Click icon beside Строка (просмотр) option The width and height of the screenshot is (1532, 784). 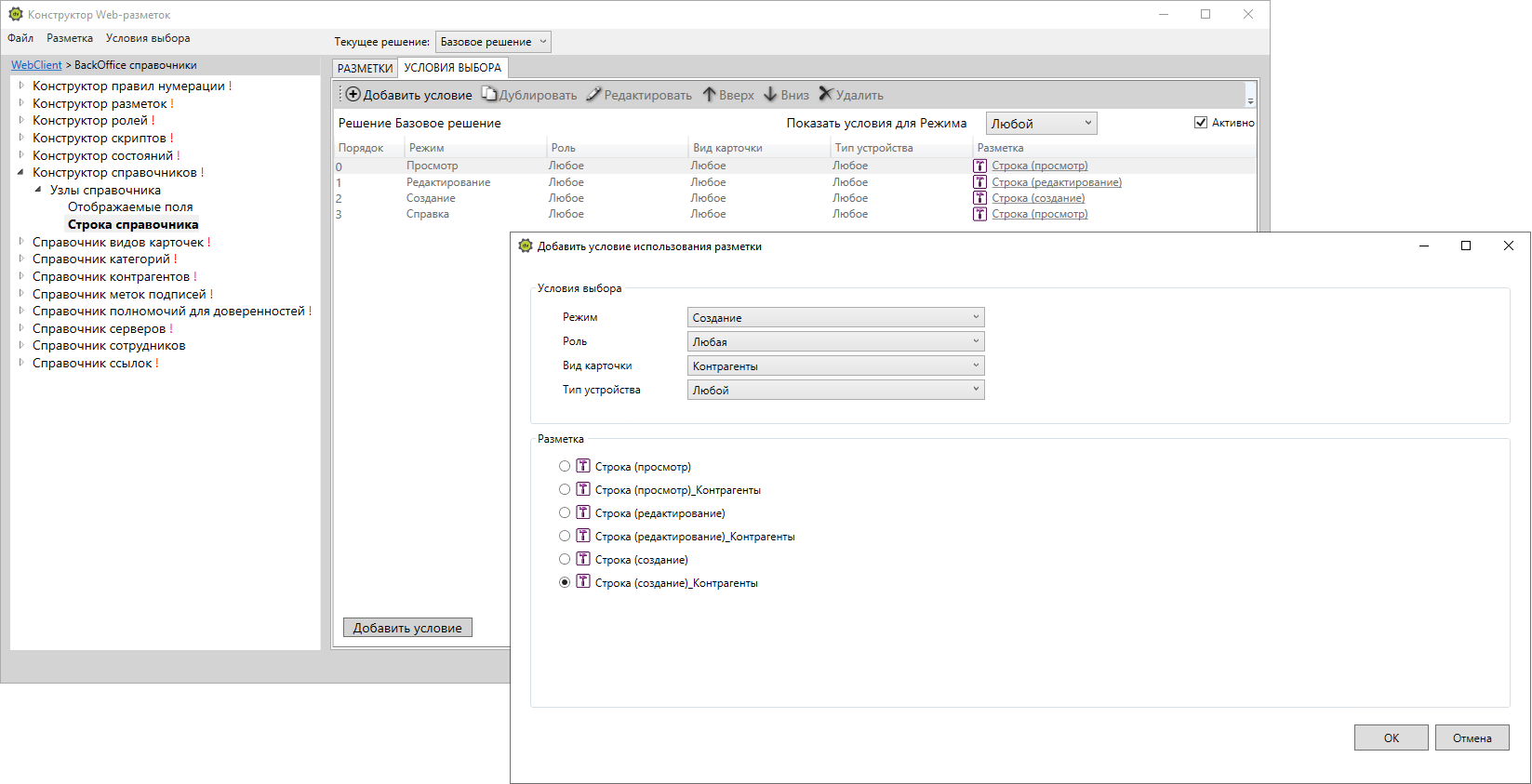[583, 466]
